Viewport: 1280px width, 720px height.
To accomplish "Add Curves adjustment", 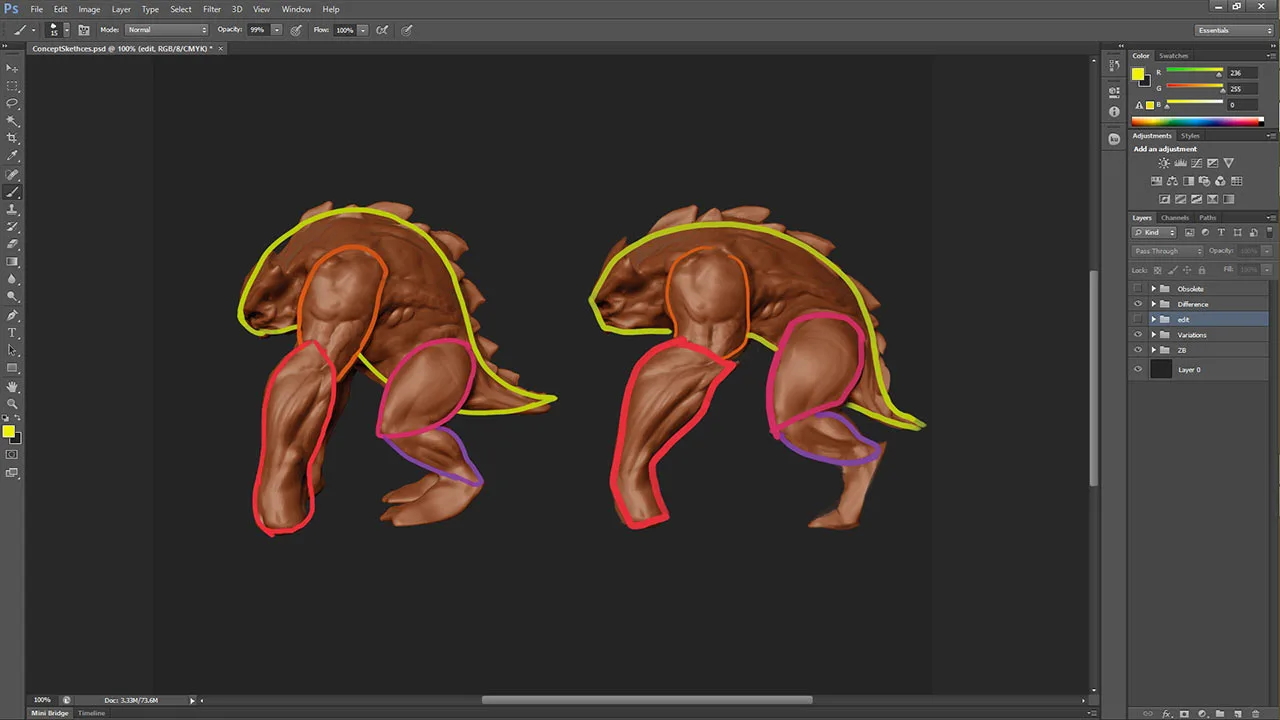I will click(x=1196, y=163).
